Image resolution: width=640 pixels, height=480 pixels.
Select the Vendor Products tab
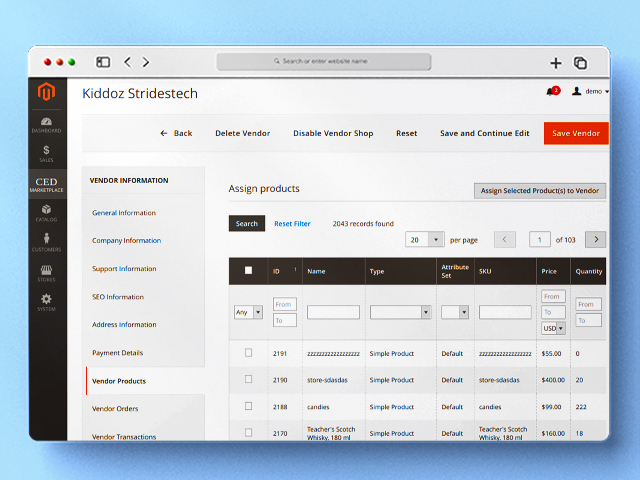(119, 381)
